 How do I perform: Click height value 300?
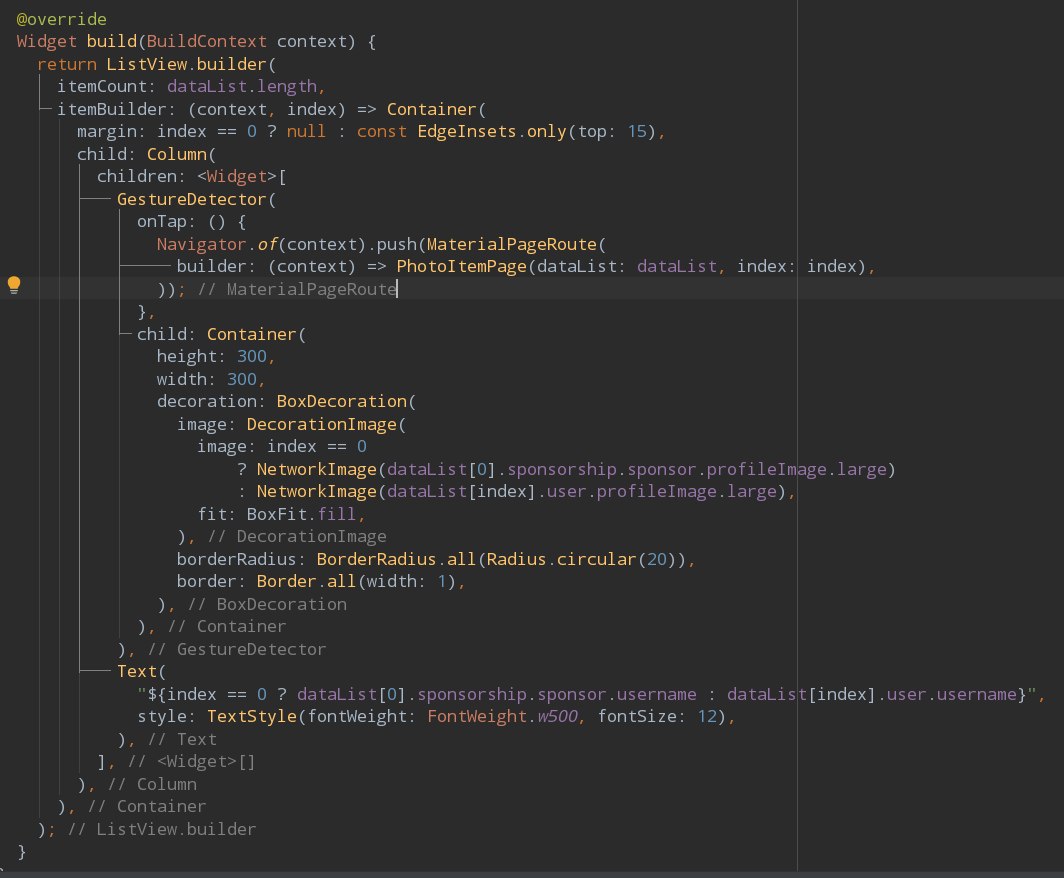(252, 356)
